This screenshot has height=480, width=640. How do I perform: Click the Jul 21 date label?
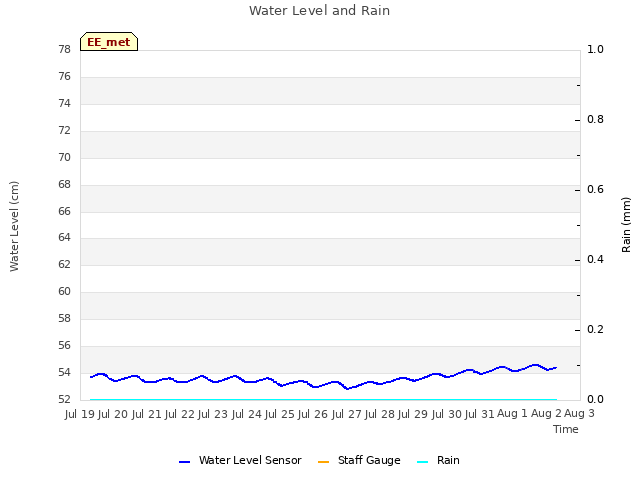point(147,414)
